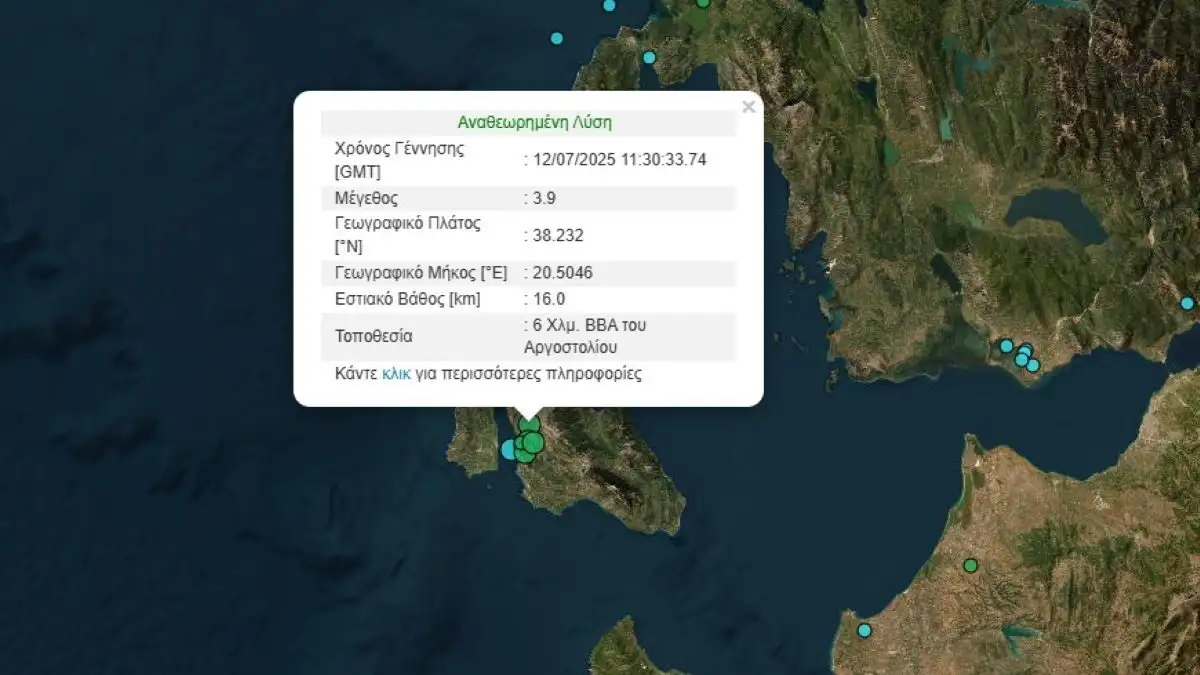
Task: Select the cluster of cyan markers near the gulf
Action: [1023, 356]
